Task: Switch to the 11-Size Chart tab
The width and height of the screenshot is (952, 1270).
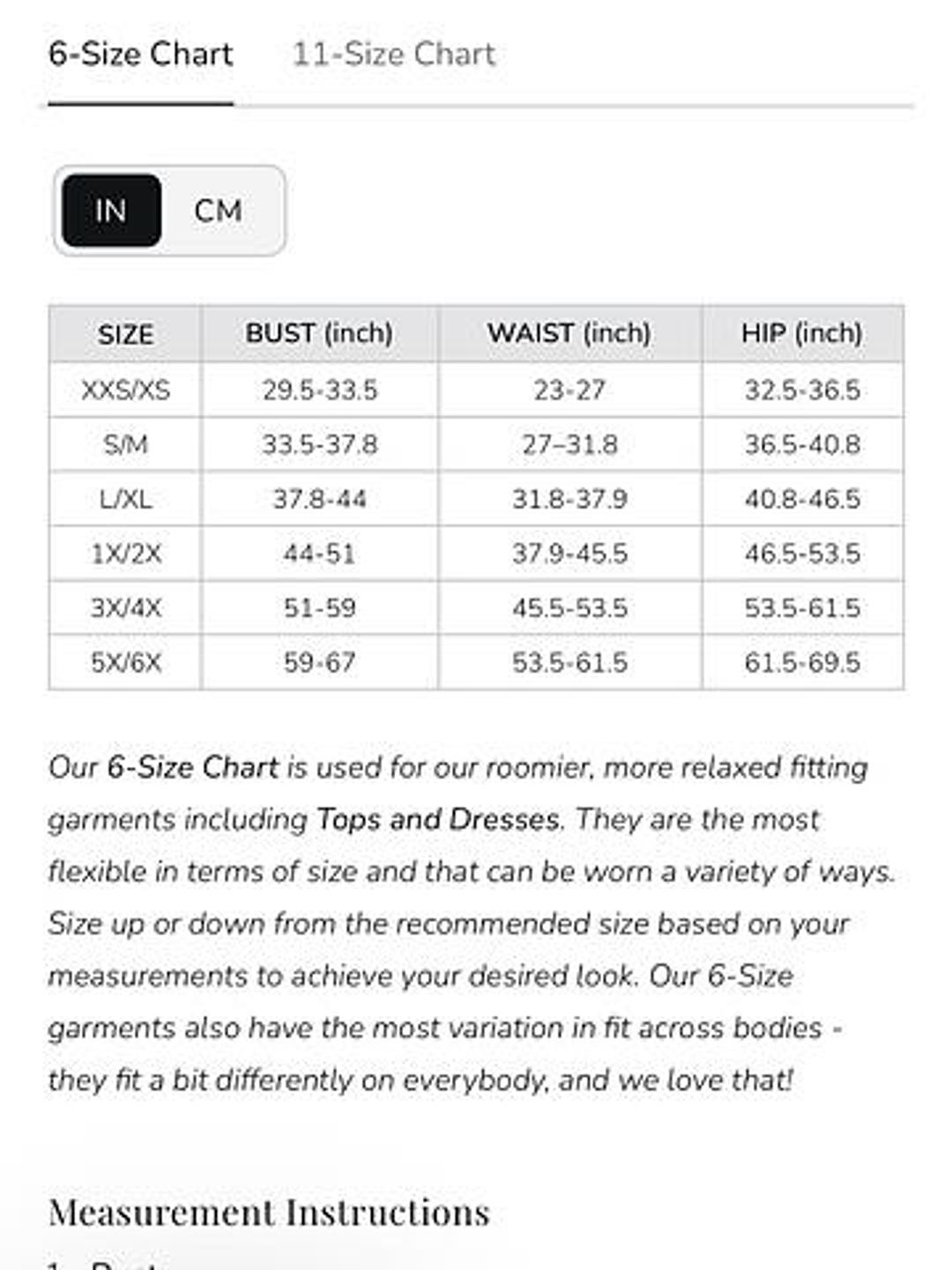Action: click(393, 55)
